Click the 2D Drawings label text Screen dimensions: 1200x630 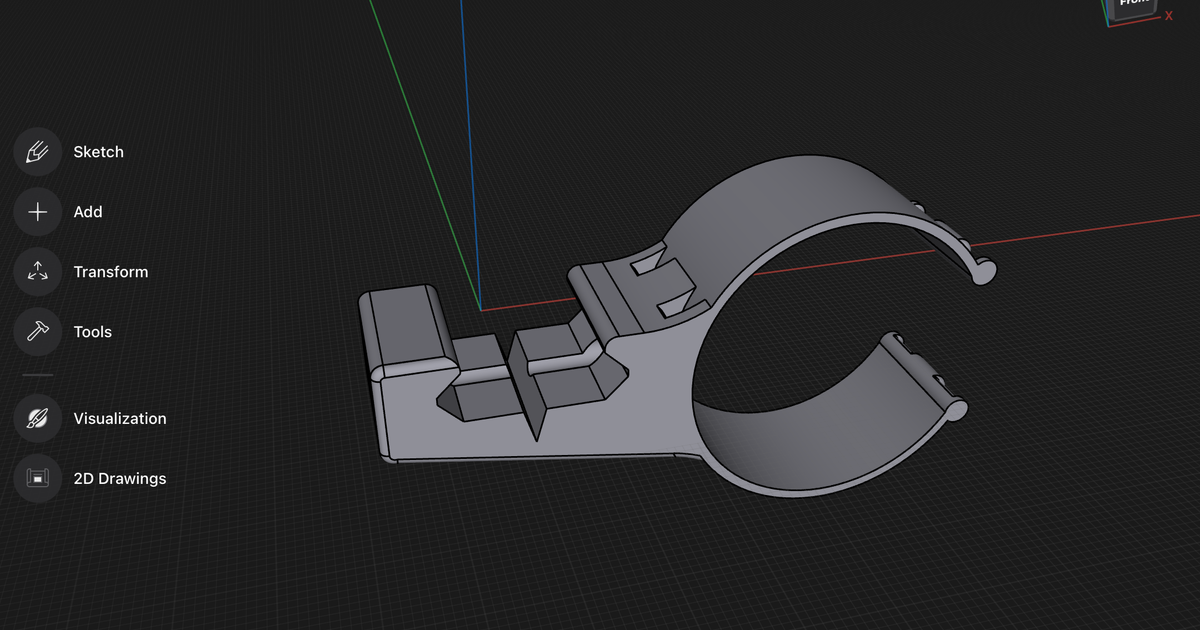click(x=120, y=478)
